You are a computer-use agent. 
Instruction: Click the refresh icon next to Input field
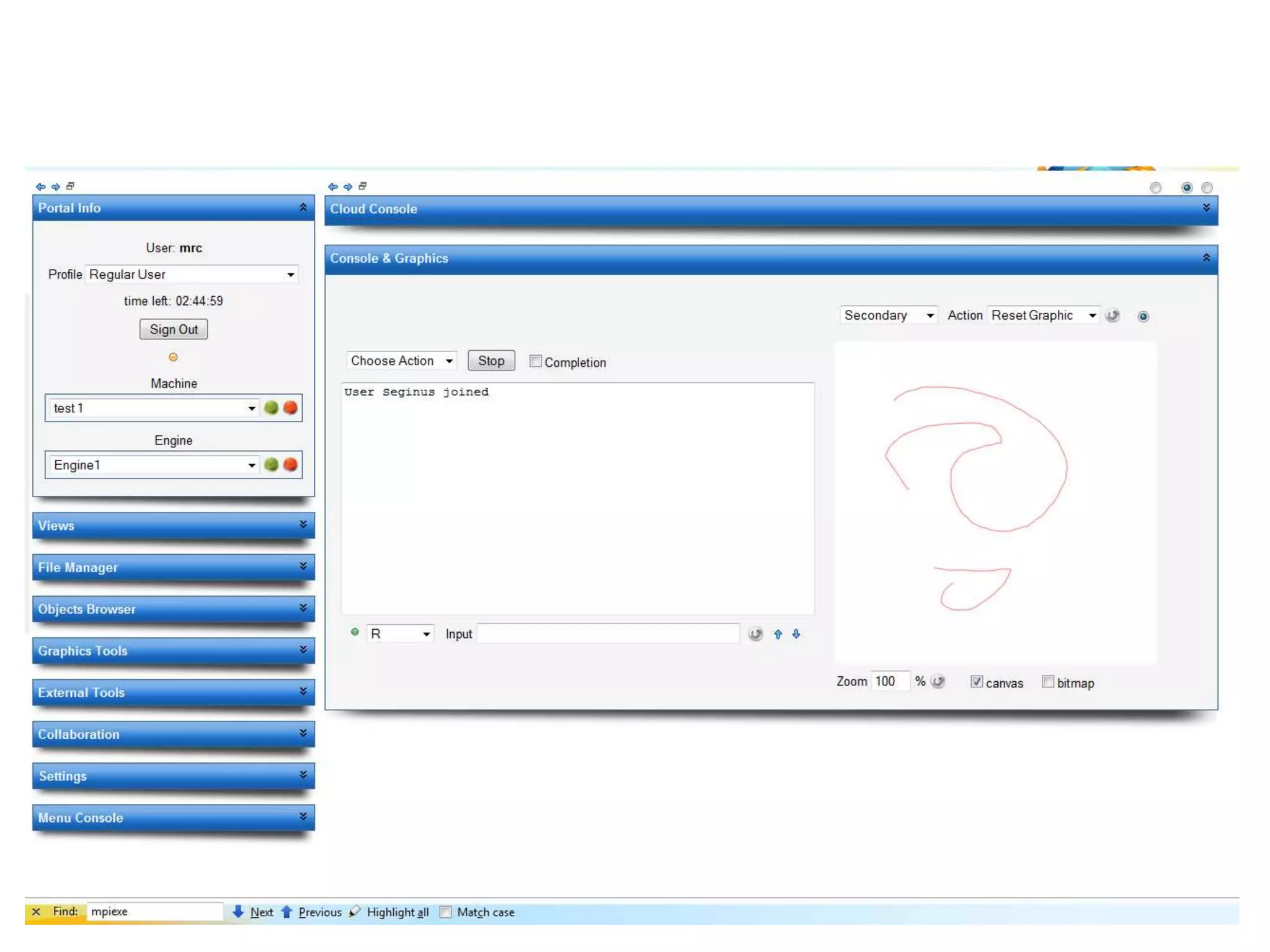755,634
